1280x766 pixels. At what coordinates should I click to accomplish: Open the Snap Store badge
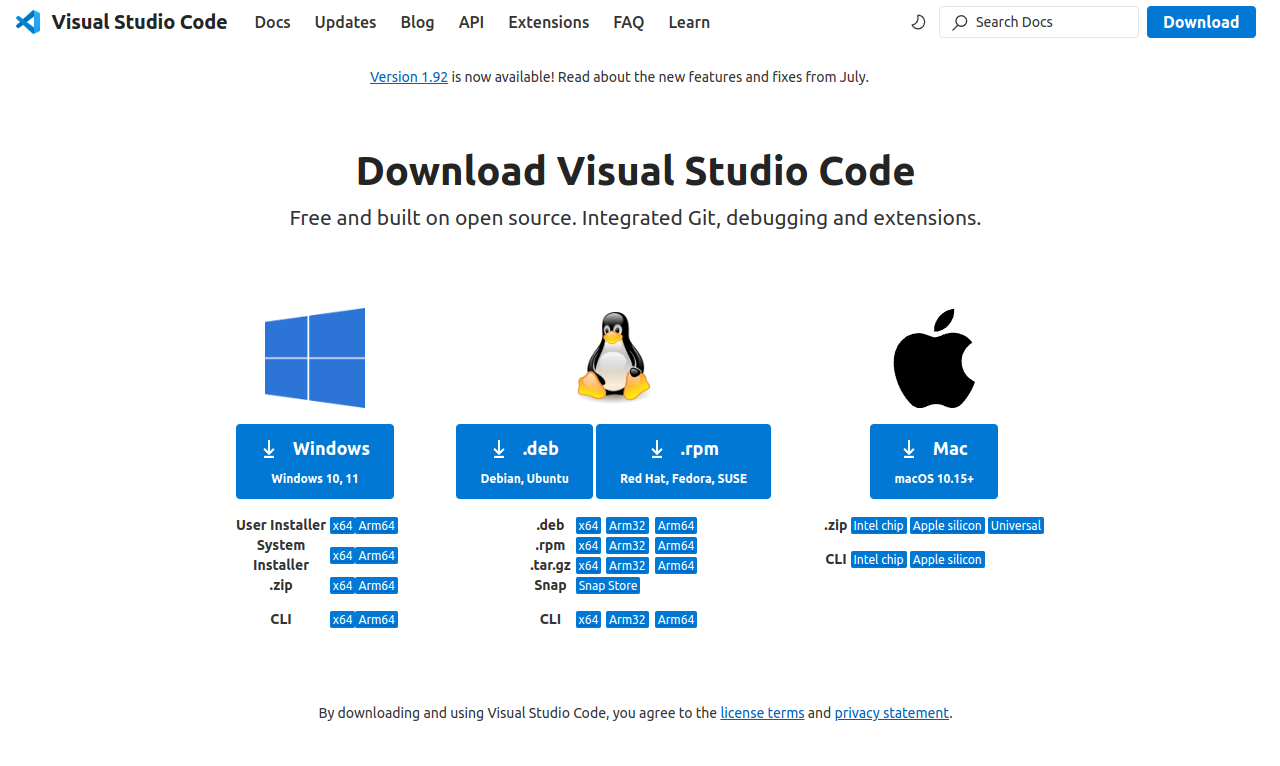coord(607,585)
